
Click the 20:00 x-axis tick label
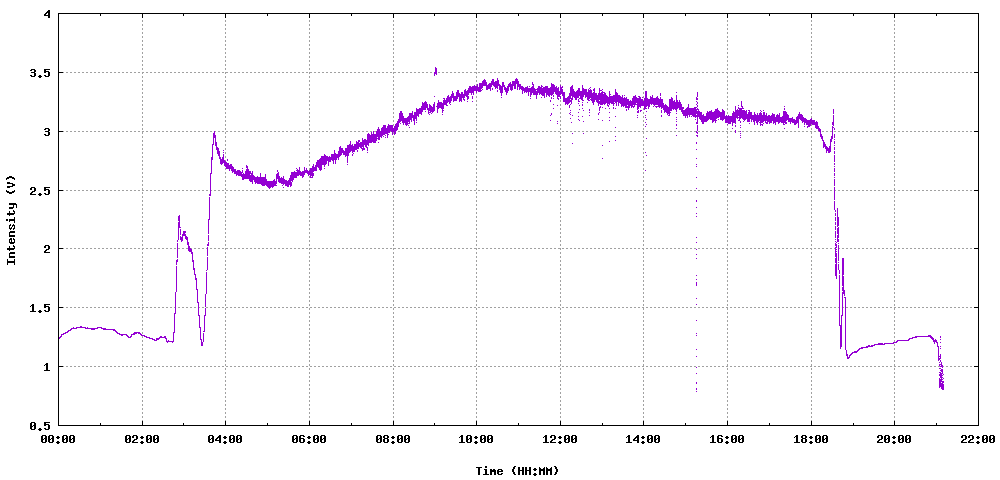(894, 439)
